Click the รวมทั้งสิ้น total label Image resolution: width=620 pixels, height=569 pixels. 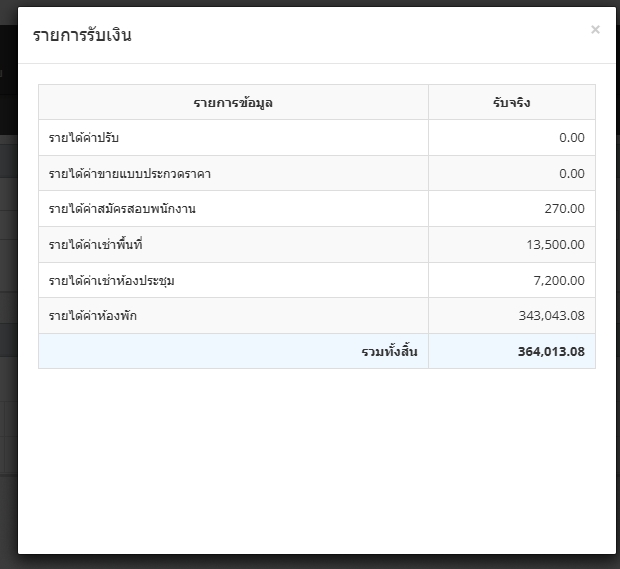(389, 352)
